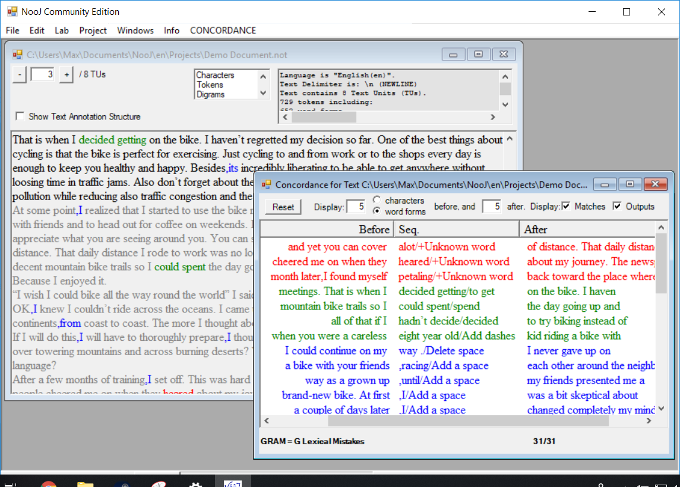Open the Project menu
680x487 pixels.
(93, 31)
